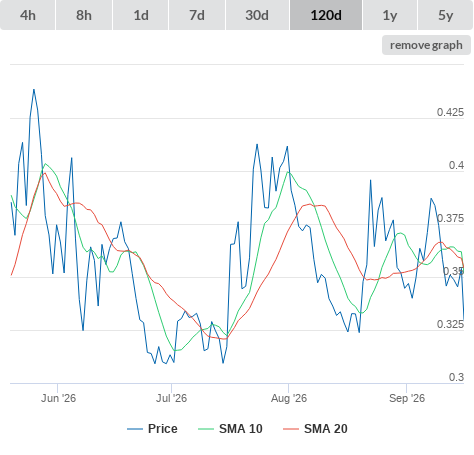Toggle SMA 10 series visibility
This screenshot has height=455, width=474.
point(241,429)
